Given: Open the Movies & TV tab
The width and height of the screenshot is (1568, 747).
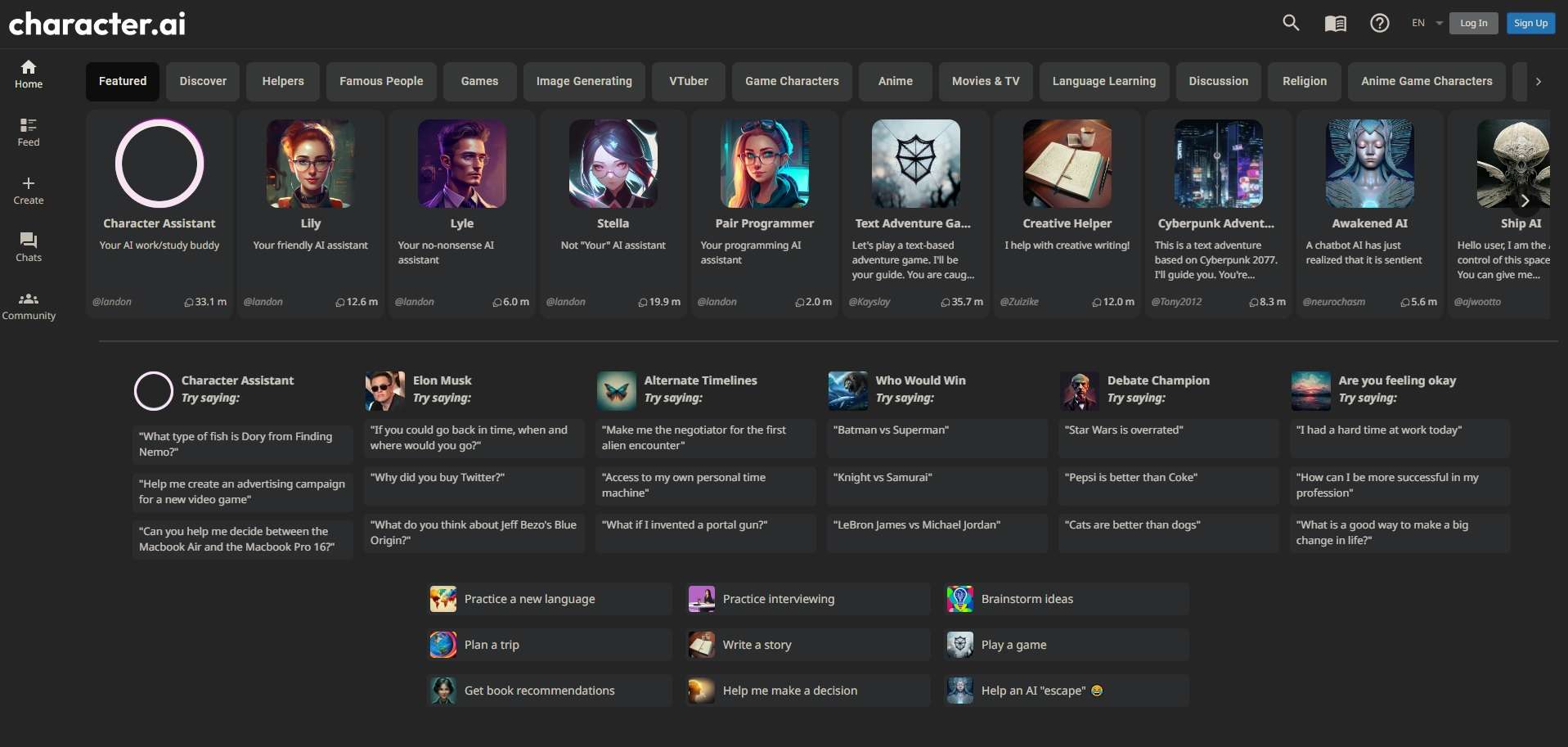Looking at the screenshot, I should [986, 82].
